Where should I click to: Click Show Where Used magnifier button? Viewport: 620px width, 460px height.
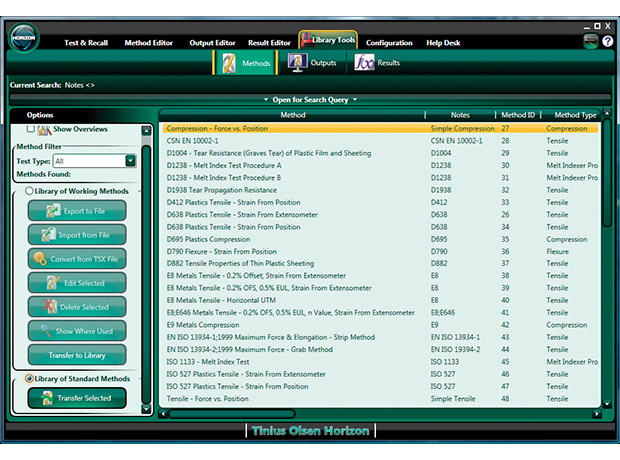pos(77,331)
